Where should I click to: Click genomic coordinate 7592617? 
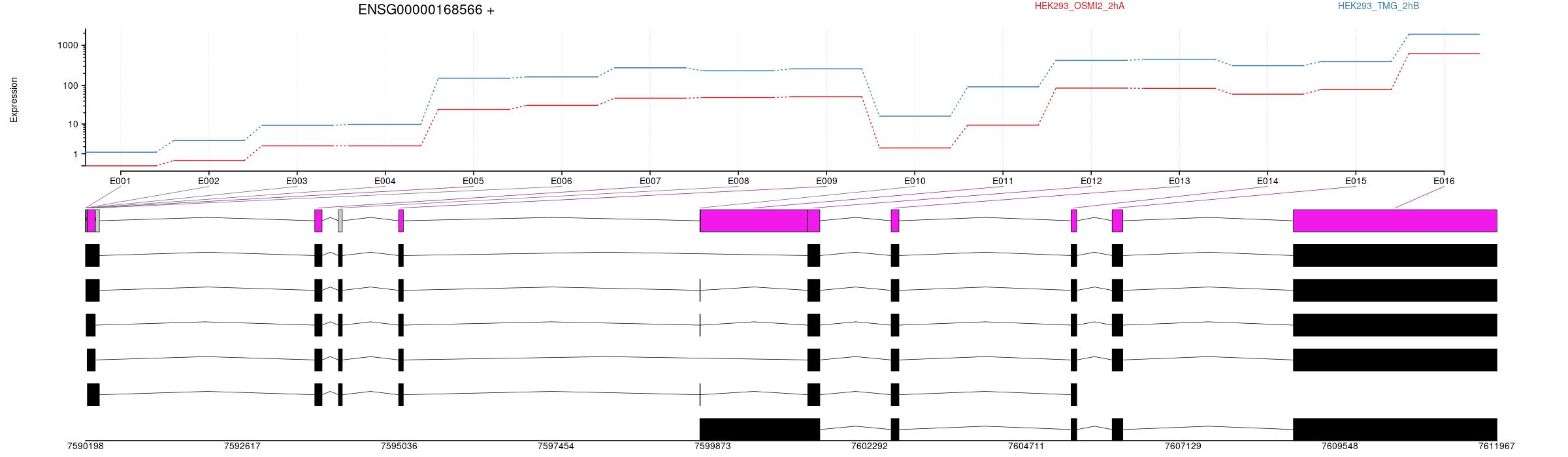point(242,447)
